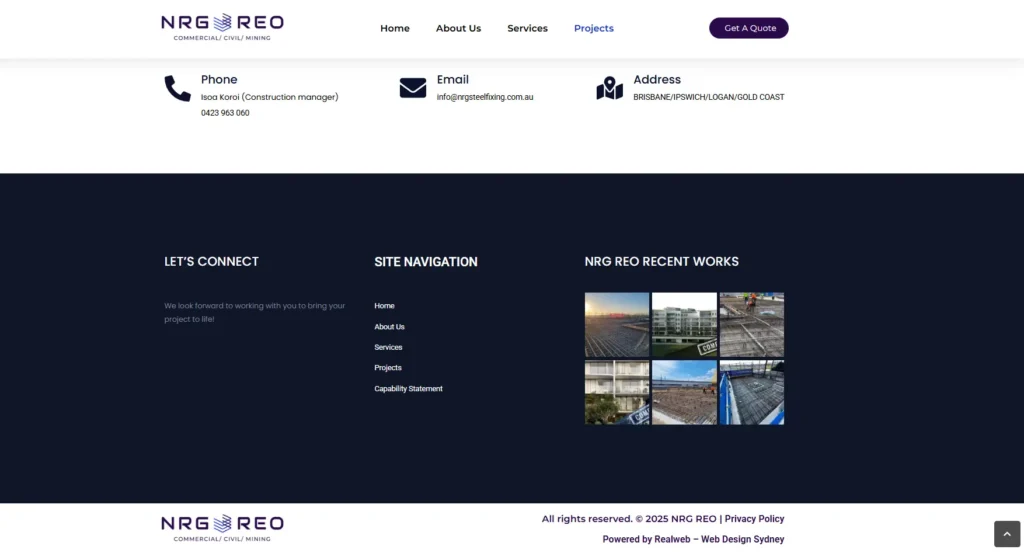
Task: Open the Home menu item in header
Action: (x=395, y=28)
